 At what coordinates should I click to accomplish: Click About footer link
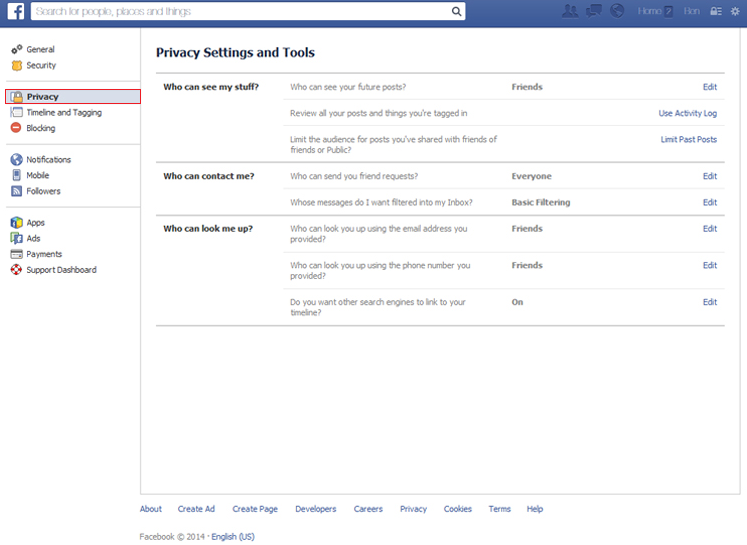151,509
